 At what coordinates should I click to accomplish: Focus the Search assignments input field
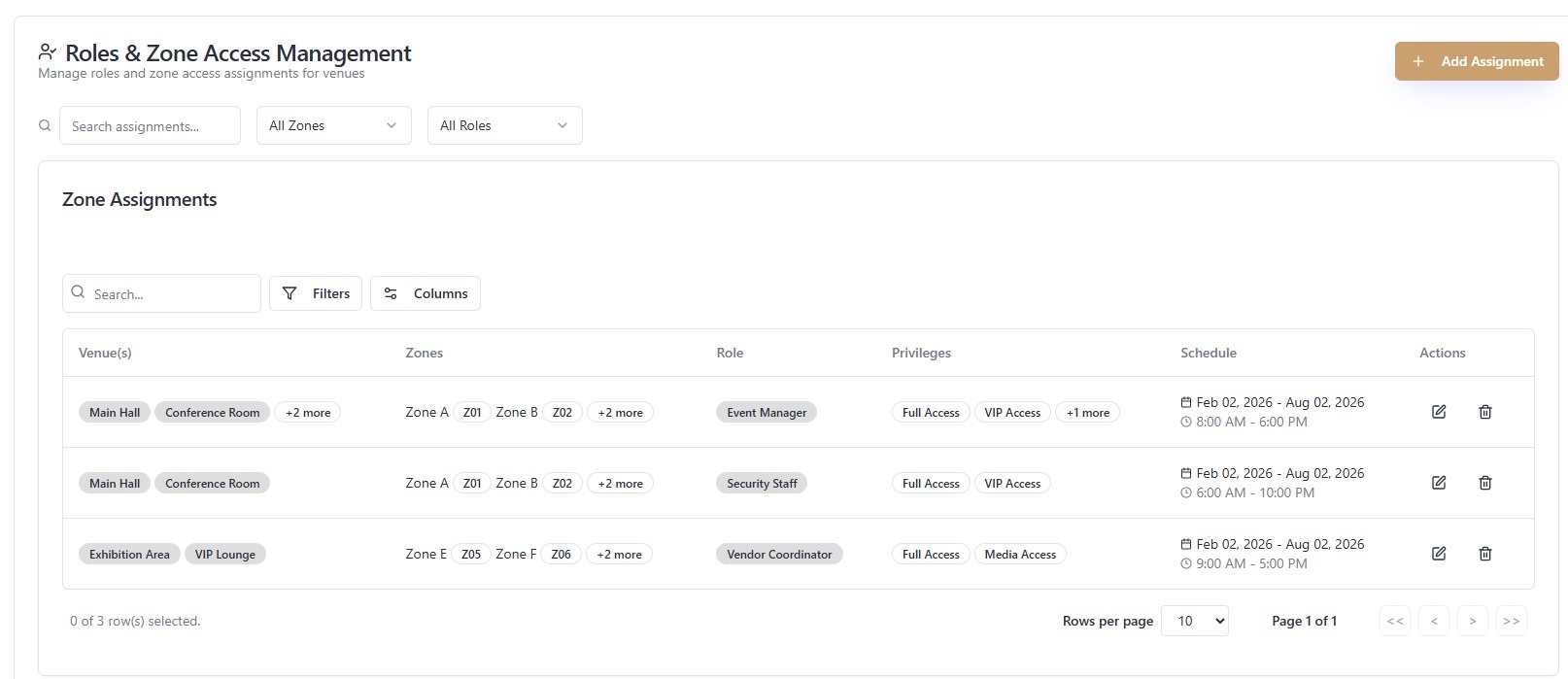pyautogui.click(x=150, y=126)
